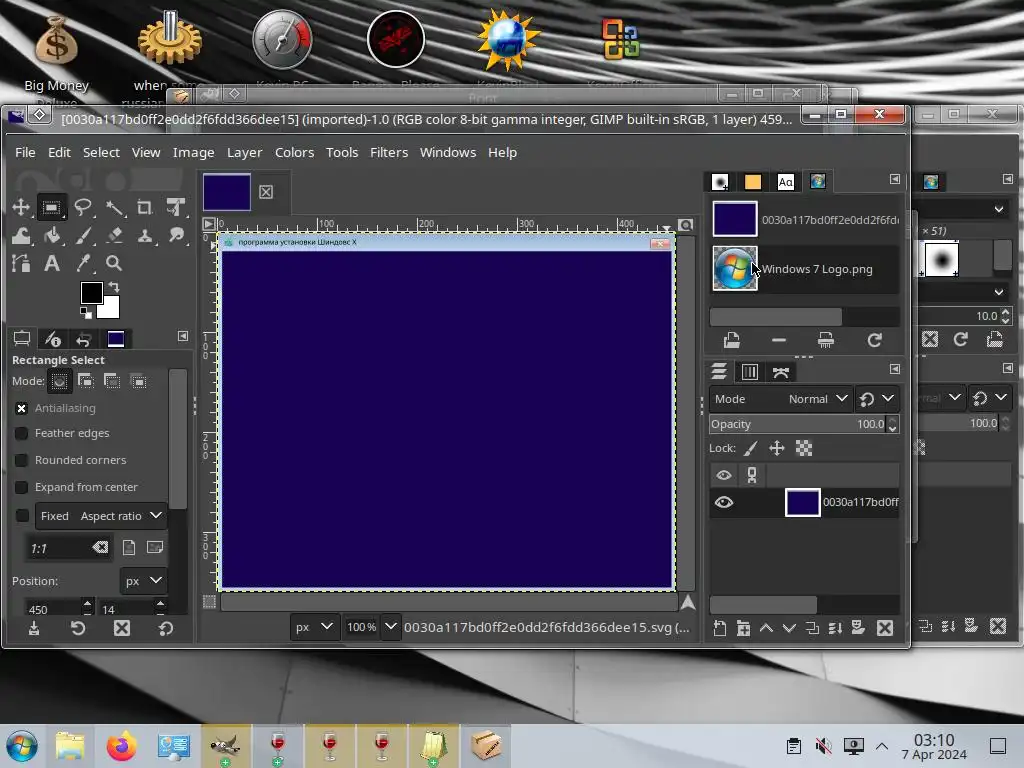Select the Fuzzy Select magic wand tool
The image size is (1024, 768).
click(x=114, y=208)
